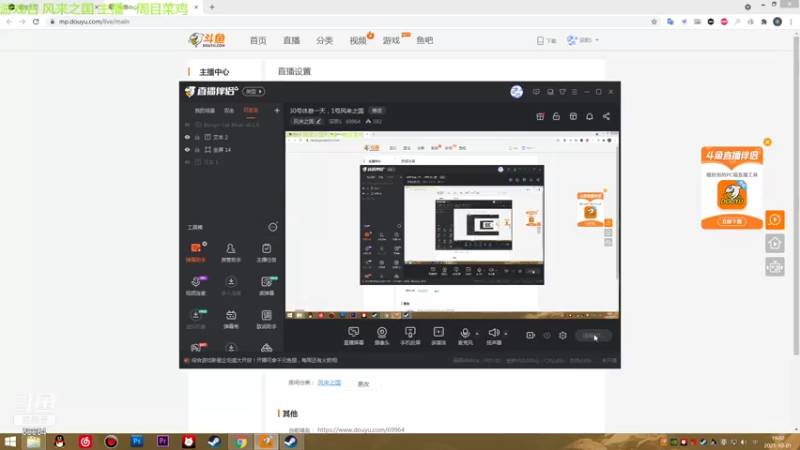
Task: Toggle visibility of the 全屏 14 source
Action: pyautogui.click(x=187, y=149)
